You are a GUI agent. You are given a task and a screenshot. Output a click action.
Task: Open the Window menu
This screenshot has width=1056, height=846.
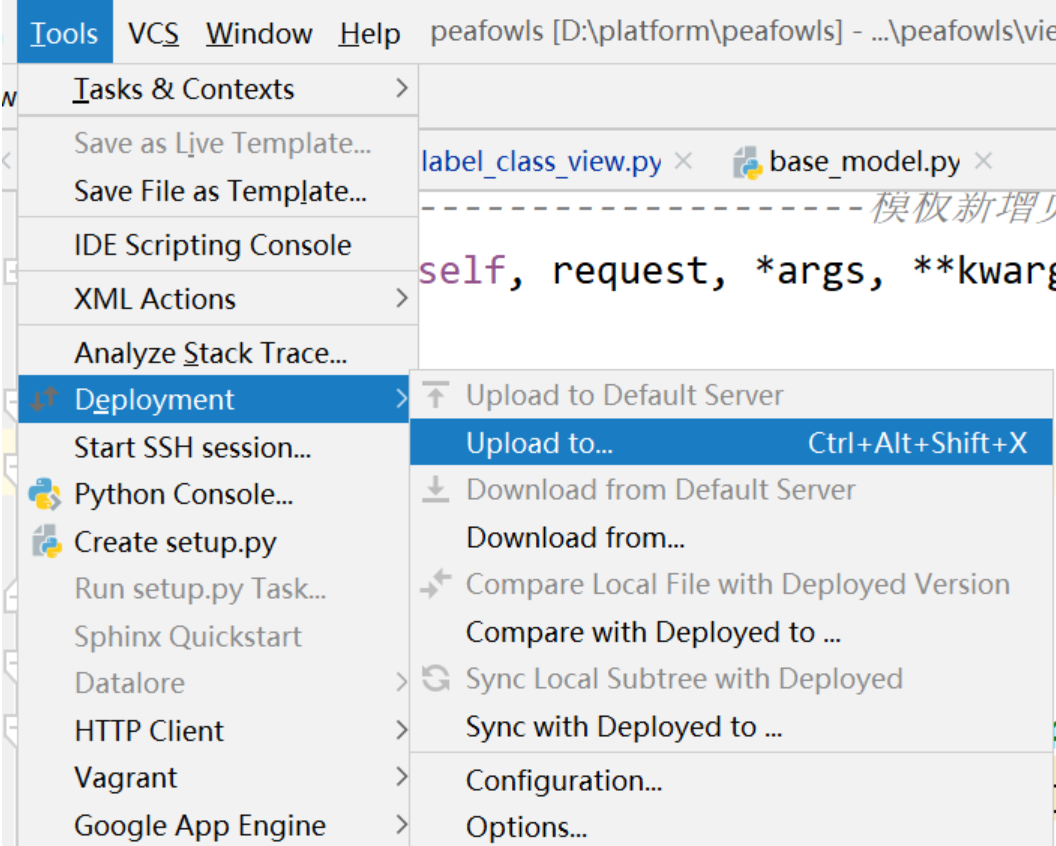(259, 34)
